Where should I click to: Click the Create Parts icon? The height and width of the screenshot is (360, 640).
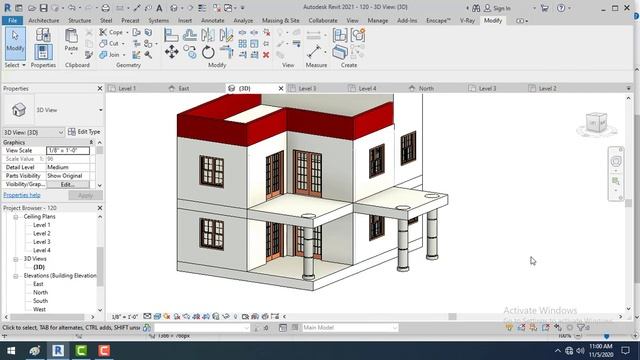(x=340, y=52)
